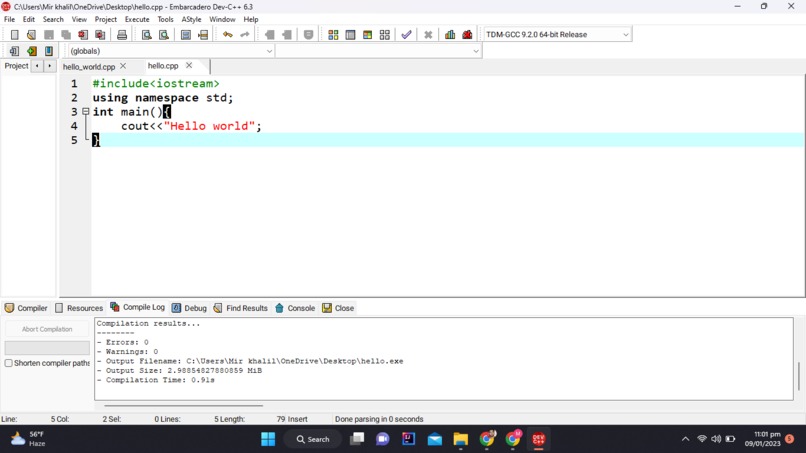
Task: Create a new source file from toolbar
Action: (x=14, y=34)
